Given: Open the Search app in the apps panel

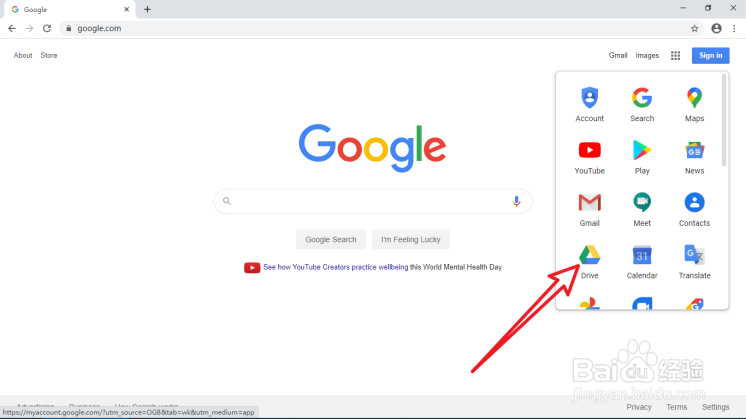Looking at the screenshot, I should tap(642, 105).
